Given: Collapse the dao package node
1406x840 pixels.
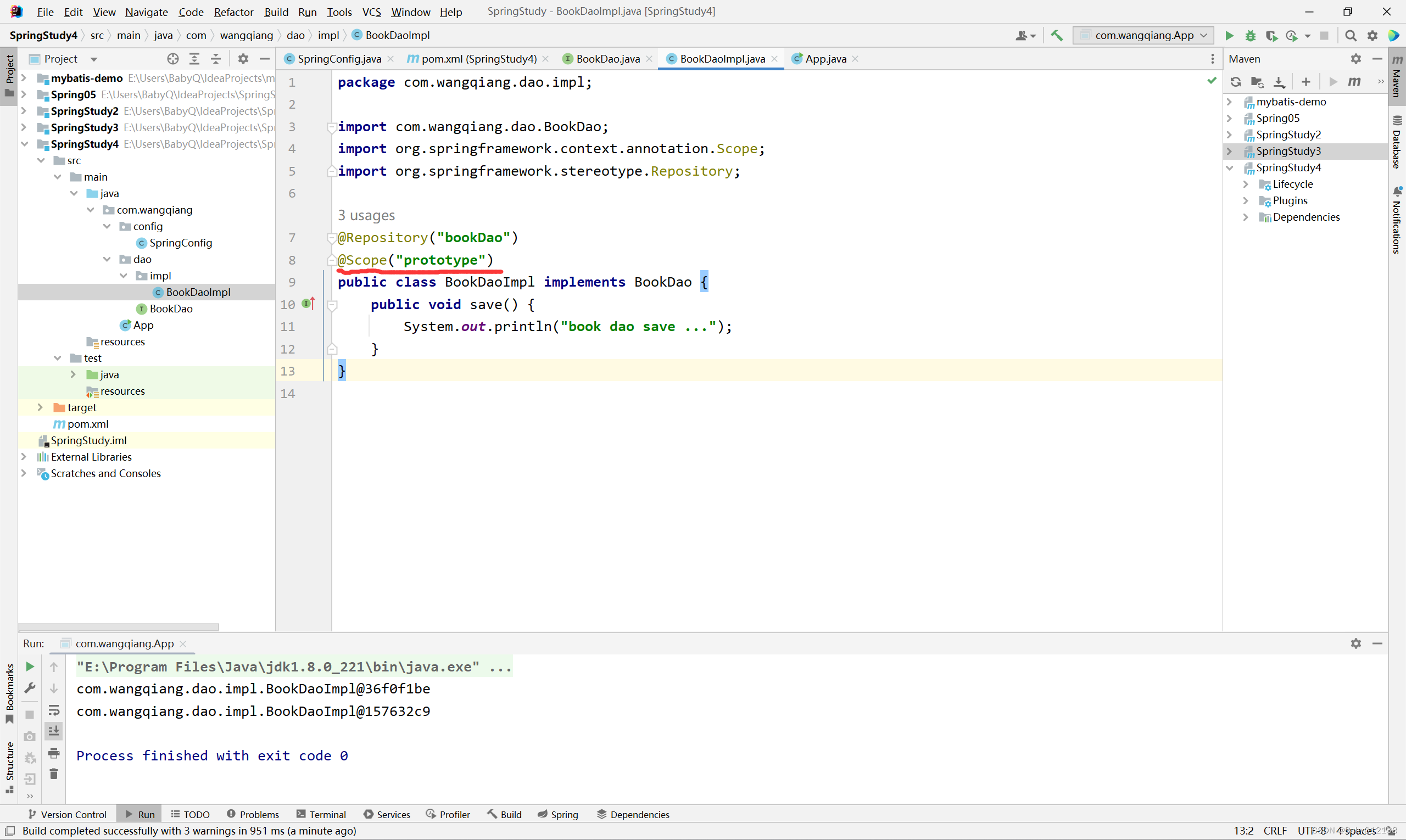Looking at the screenshot, I should [x=107, y=259].
